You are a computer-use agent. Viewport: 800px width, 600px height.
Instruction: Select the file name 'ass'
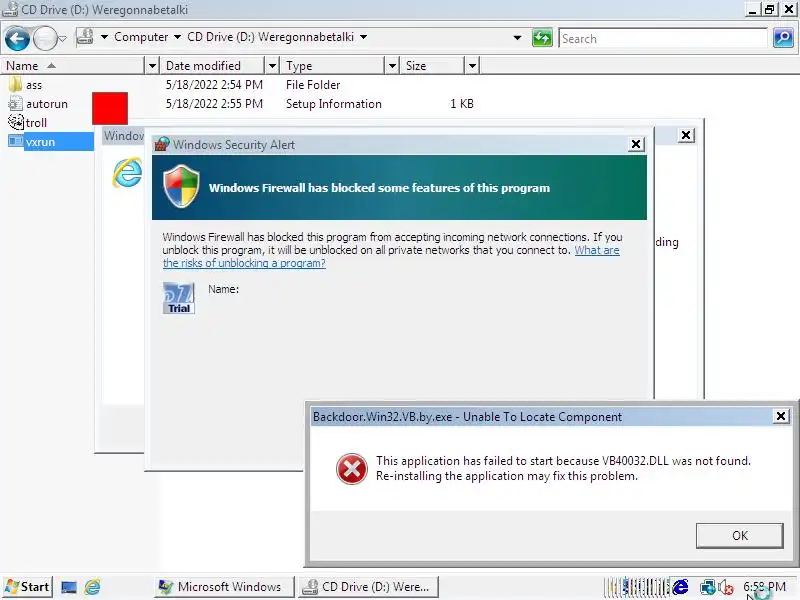[34, 85]
